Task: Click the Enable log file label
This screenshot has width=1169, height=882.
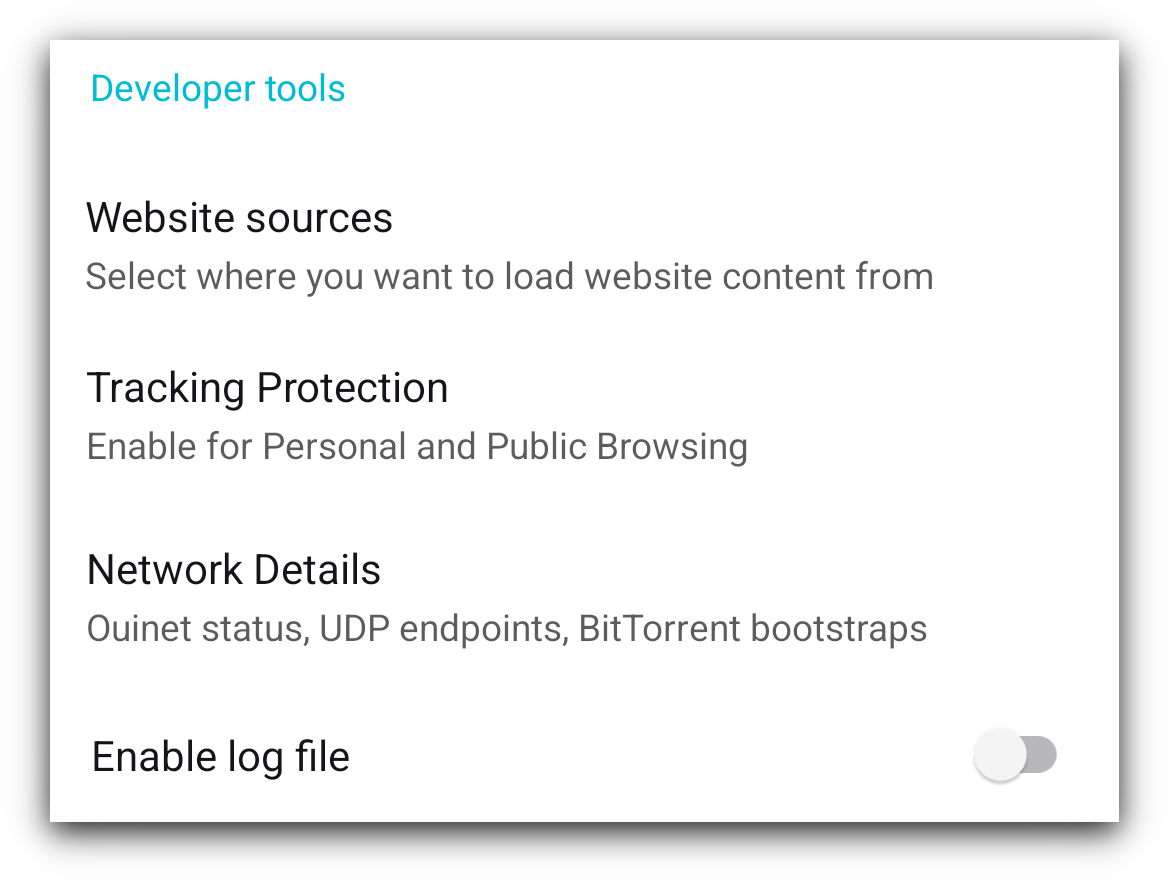Action: [x=220, y=757]
